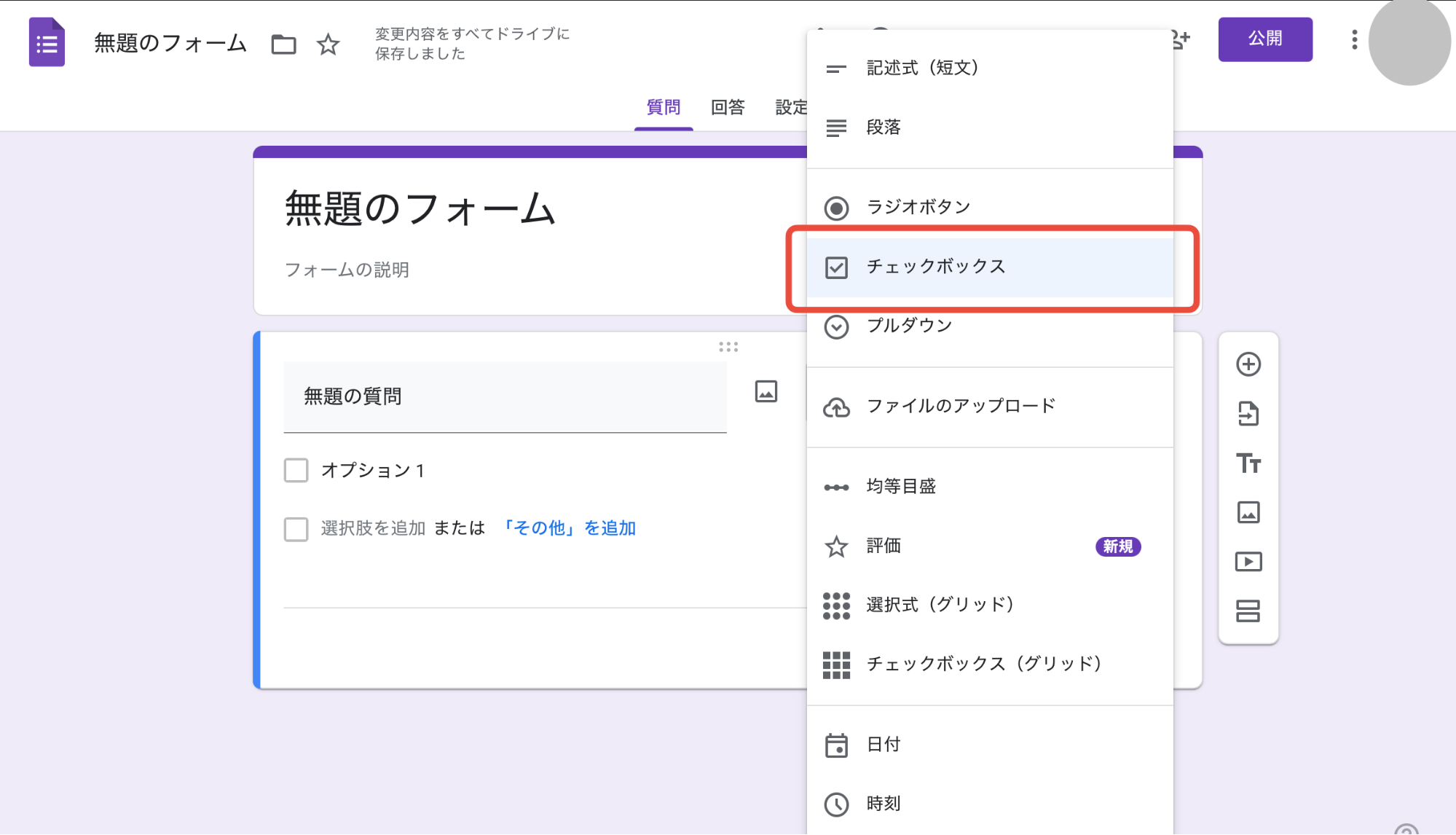1456x835 pixels.
Task: Grab the six-dot drag handle on question card
Action: (x=728, y=347)
